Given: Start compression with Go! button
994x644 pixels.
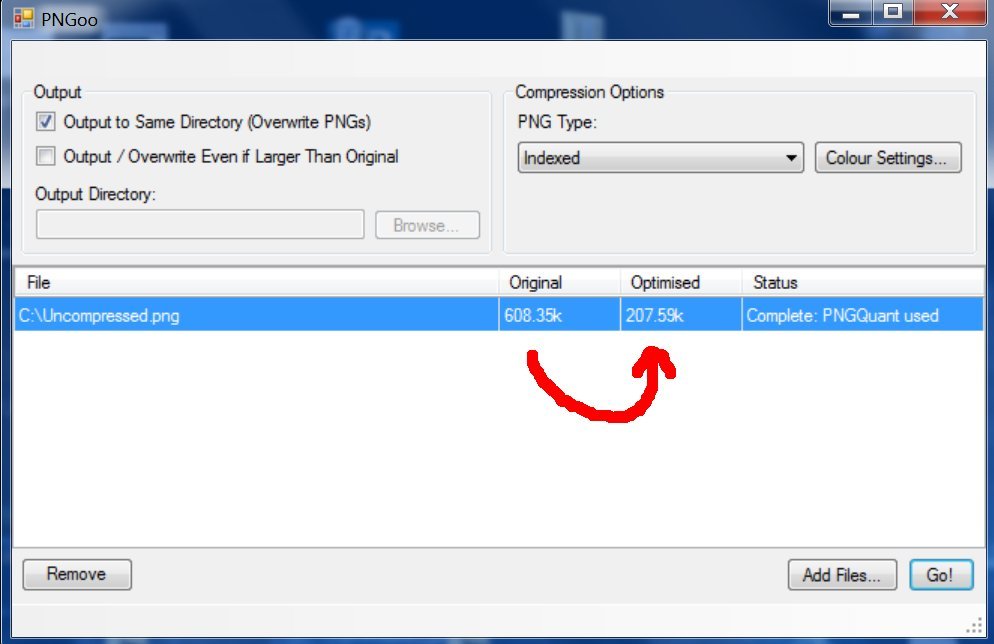Looking at the screenshot, I should pos(941,575).
